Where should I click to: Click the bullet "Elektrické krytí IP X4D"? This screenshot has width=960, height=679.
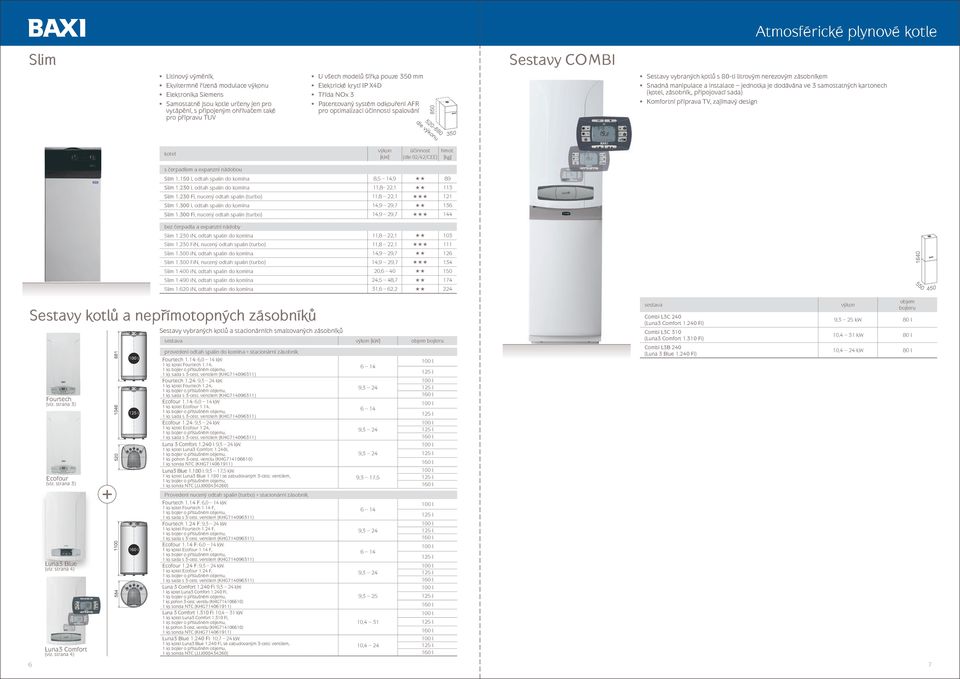[349, 86]
